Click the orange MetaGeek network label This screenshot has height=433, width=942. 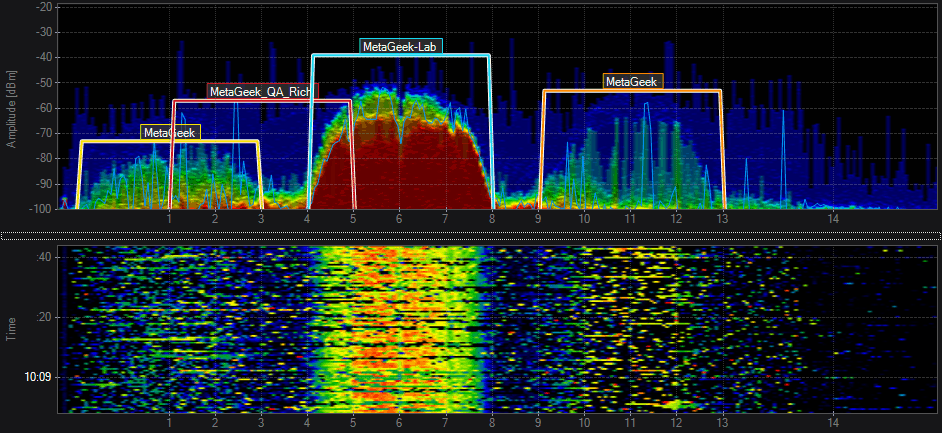point(633,81)
